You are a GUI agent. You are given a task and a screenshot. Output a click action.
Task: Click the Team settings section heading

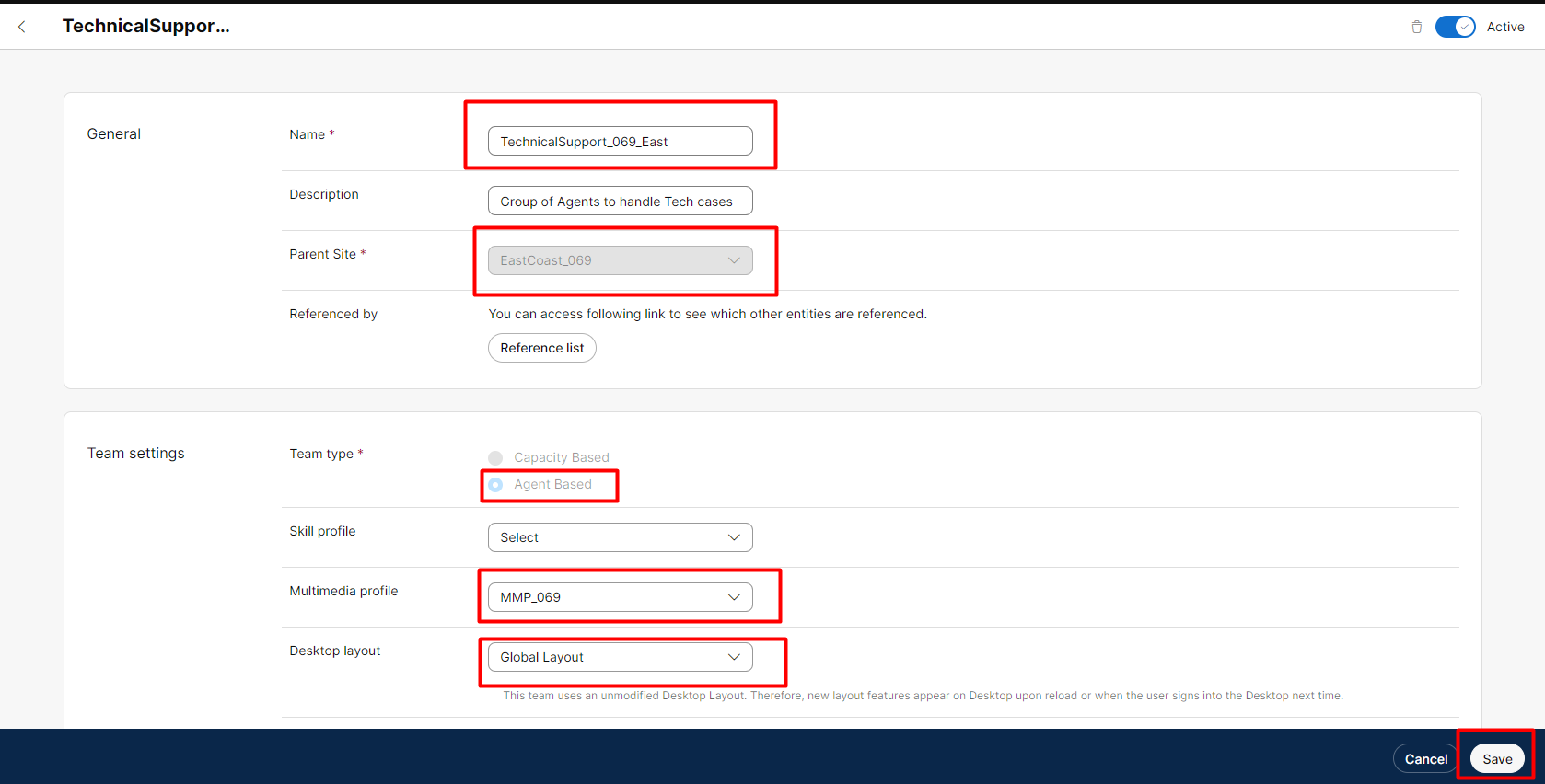[136, 454]
